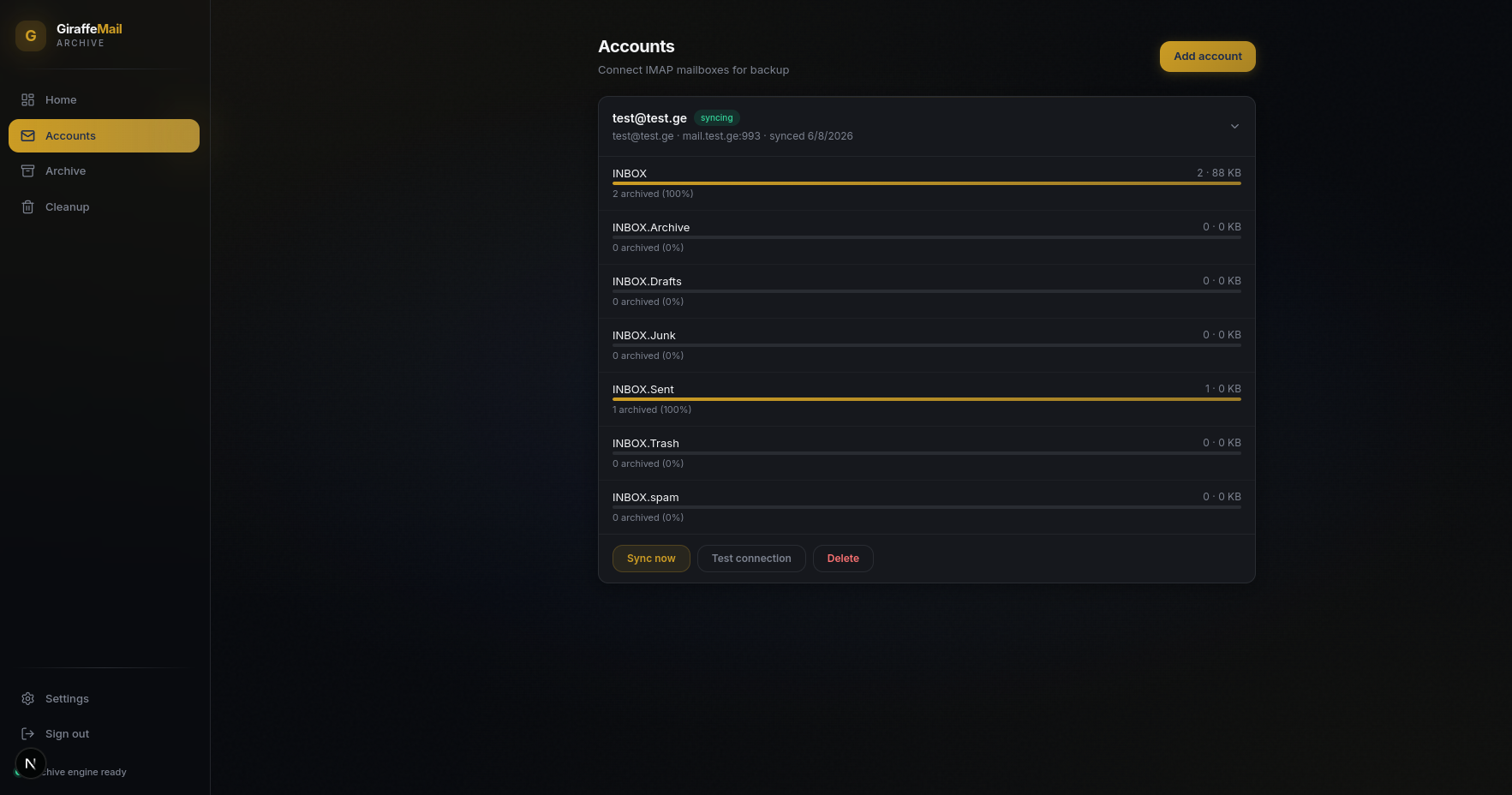The height and width of the screenshot is (795, 1512).
Task: Delete the test@test.ge account
Action: pos(843,559)
